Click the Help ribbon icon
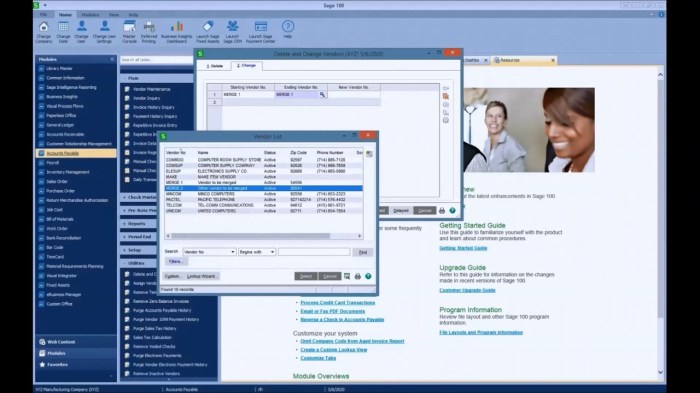 click(288, 29)
